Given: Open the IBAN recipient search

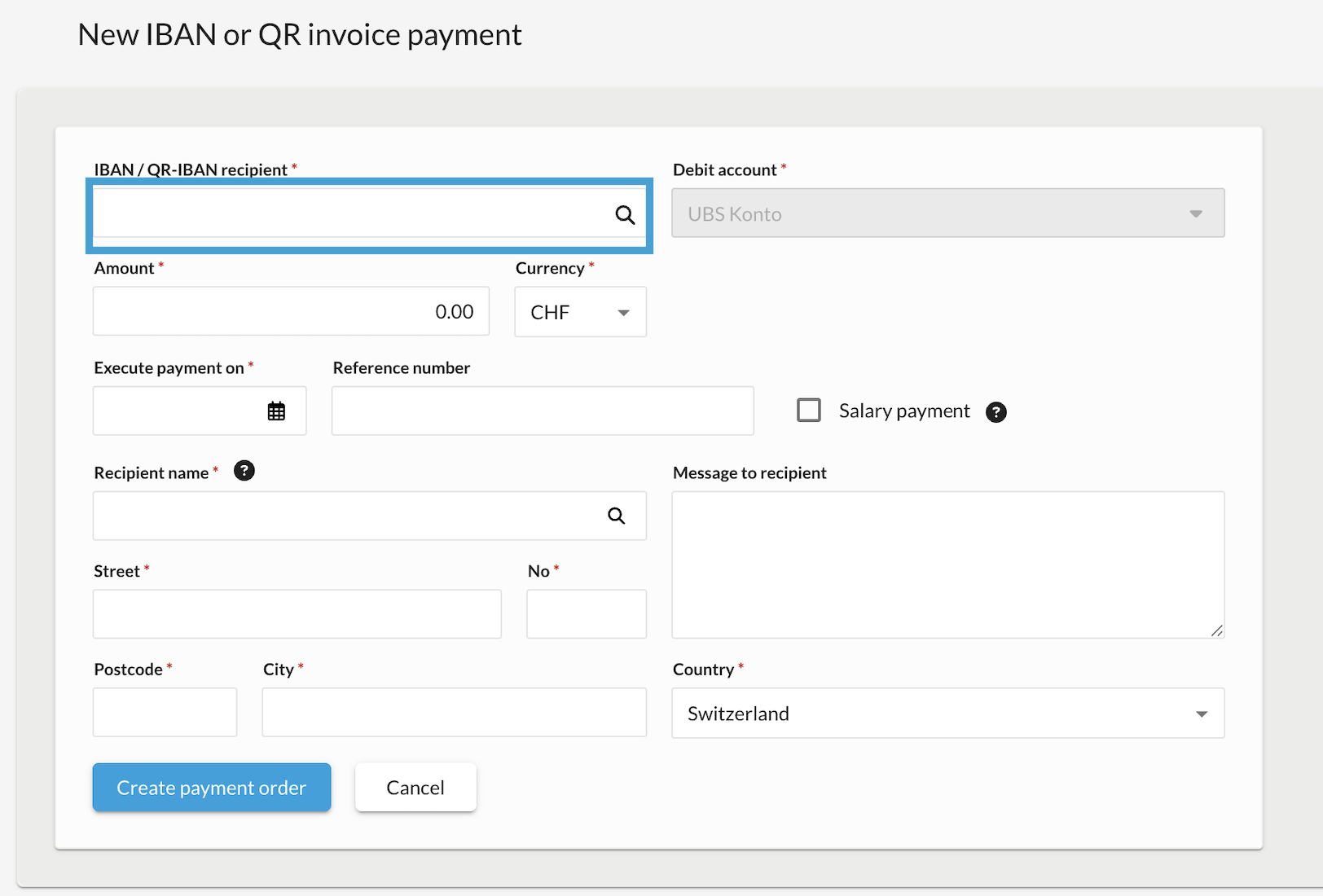Looking at the screenshot, I should pyautogui.click(x=625, y=214).
